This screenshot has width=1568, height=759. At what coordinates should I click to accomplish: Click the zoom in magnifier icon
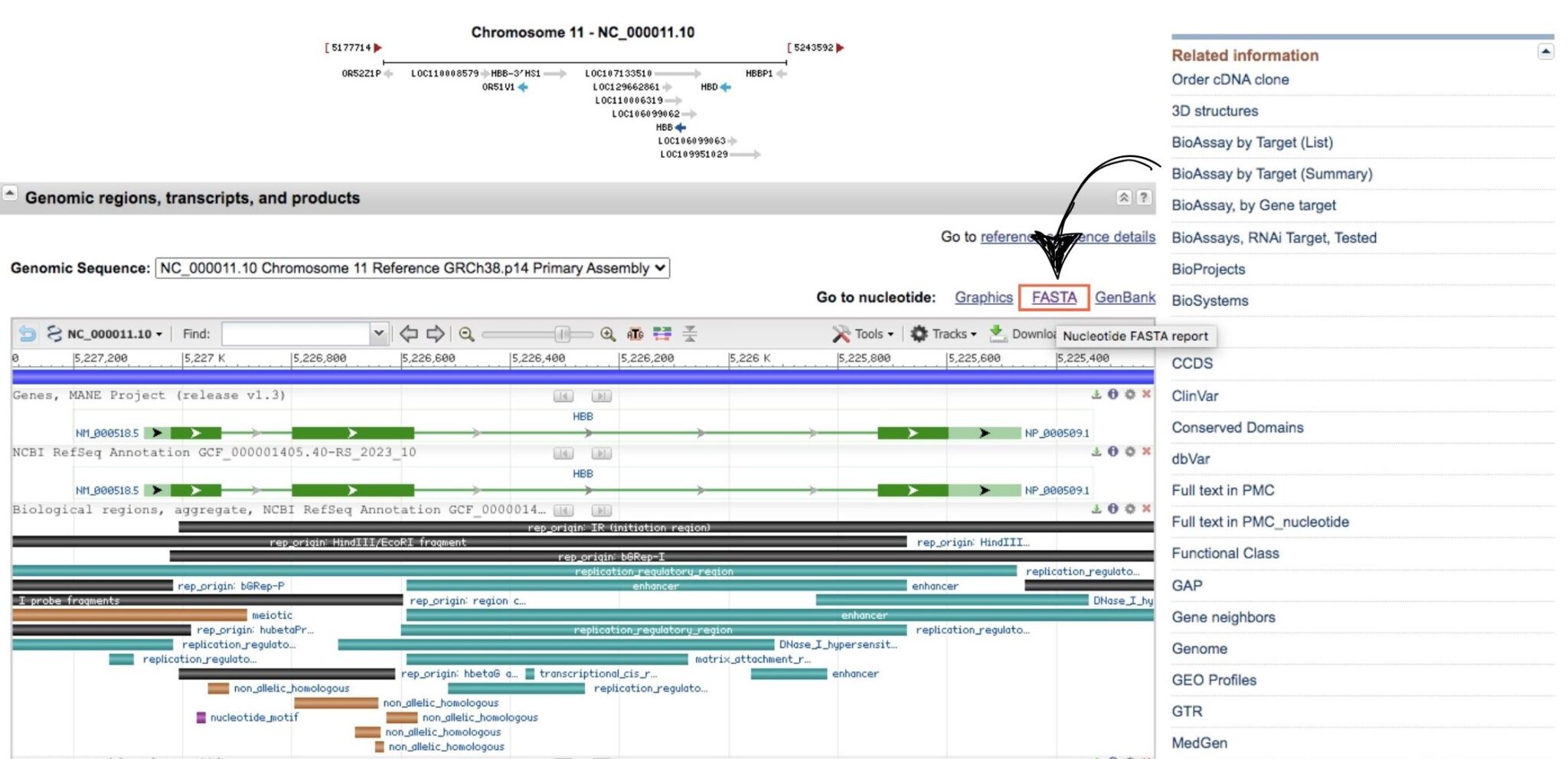608,333
